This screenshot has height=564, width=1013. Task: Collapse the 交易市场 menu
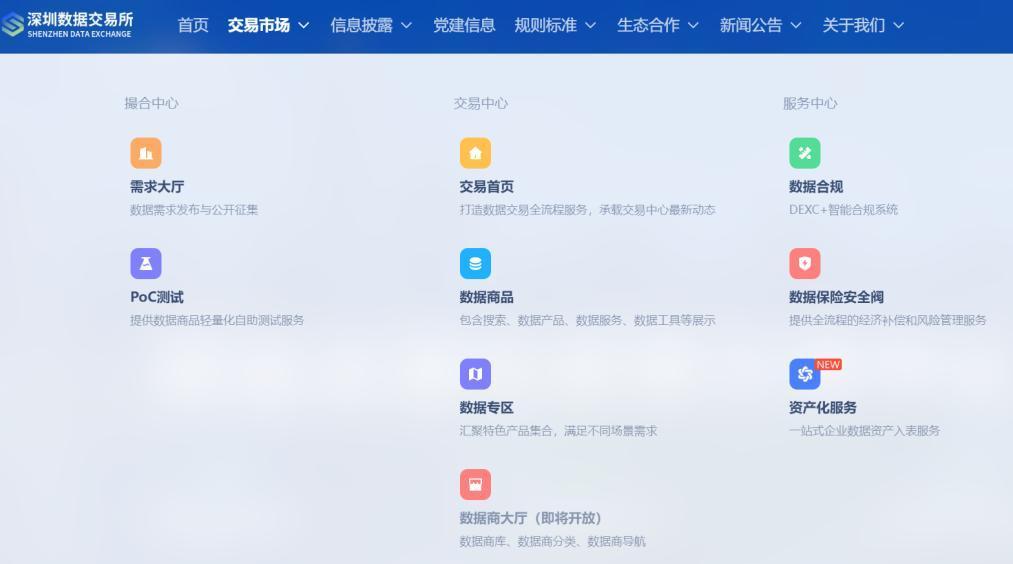click(x=268, y=25)
